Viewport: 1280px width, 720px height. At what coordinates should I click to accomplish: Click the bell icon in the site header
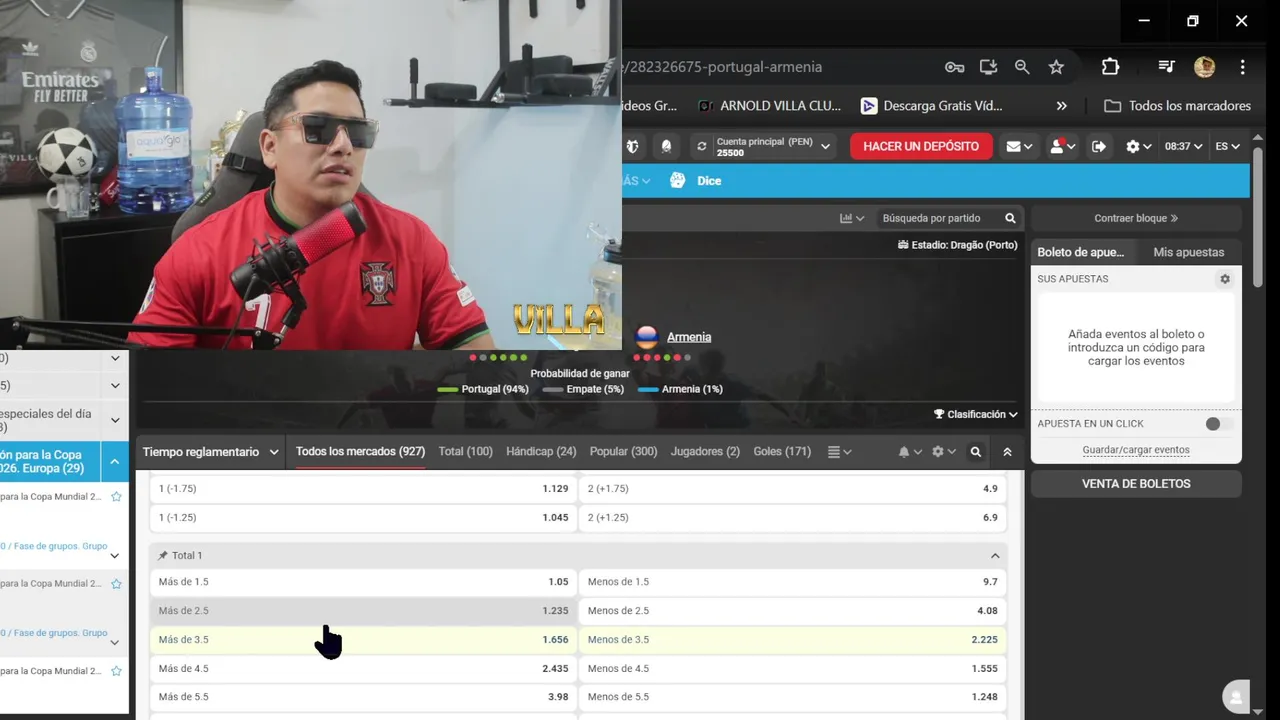point(666,146)
